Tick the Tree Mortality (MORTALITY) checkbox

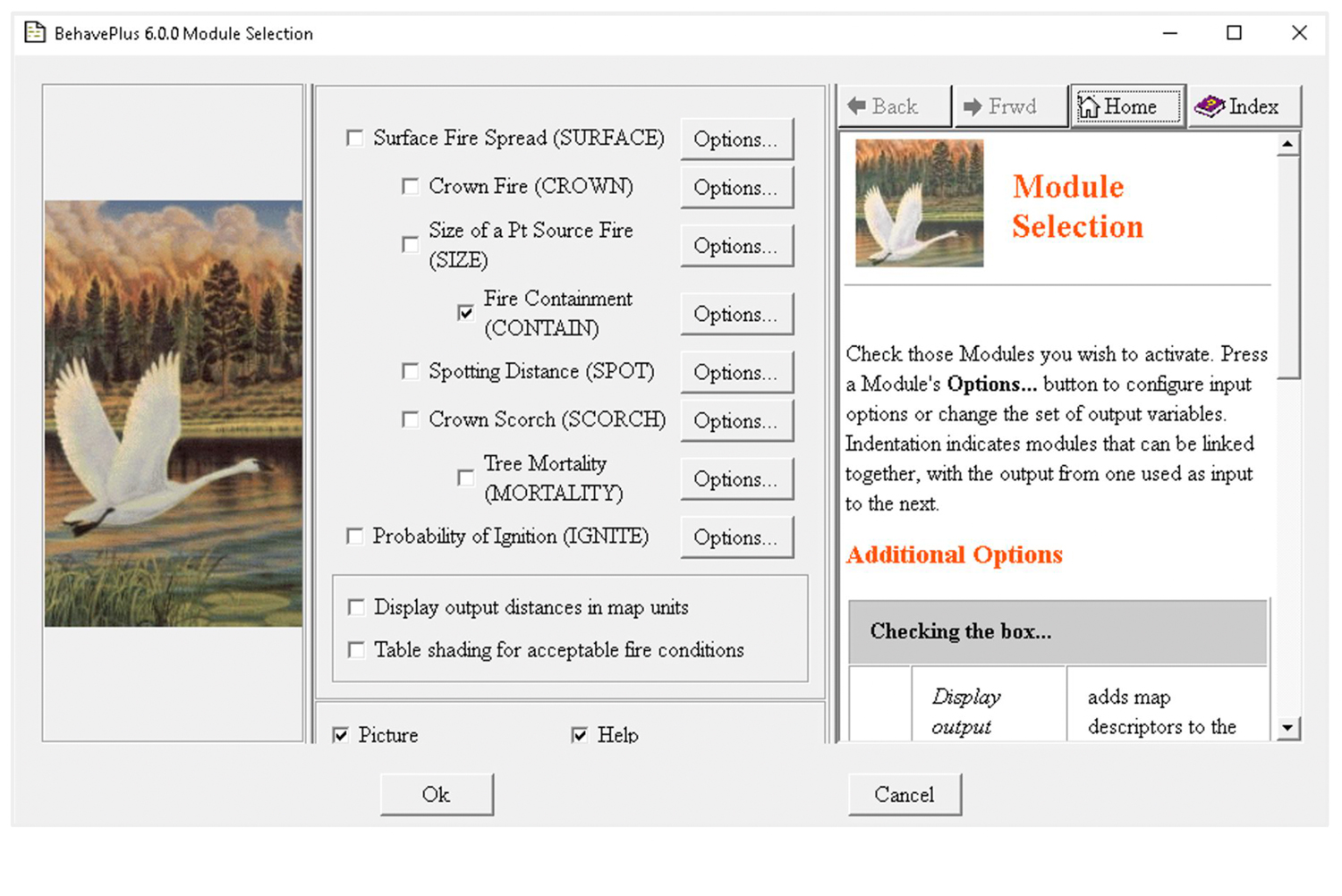466,478
